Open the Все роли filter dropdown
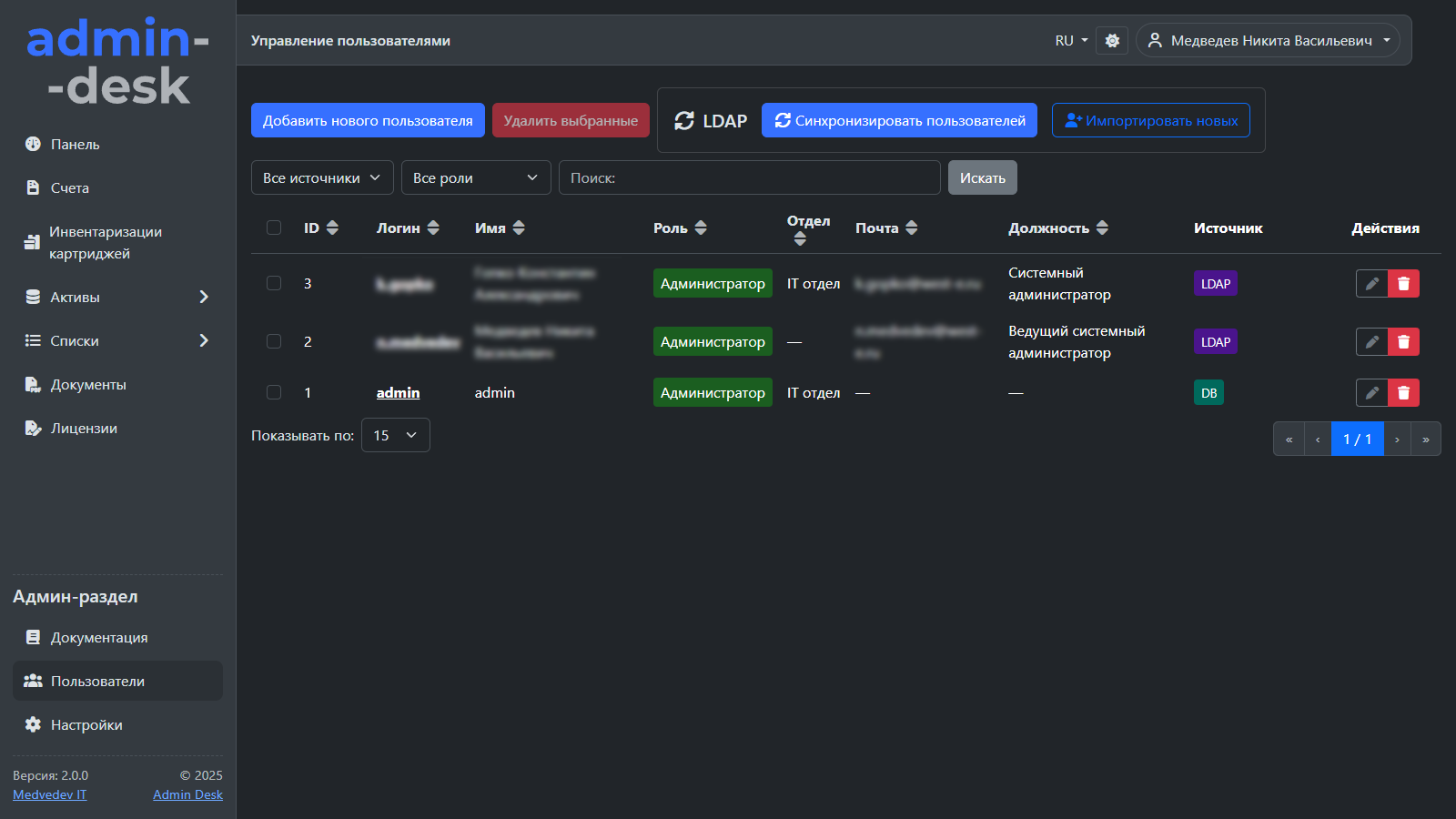This screenshot has width=1456, height=819. 475,178
